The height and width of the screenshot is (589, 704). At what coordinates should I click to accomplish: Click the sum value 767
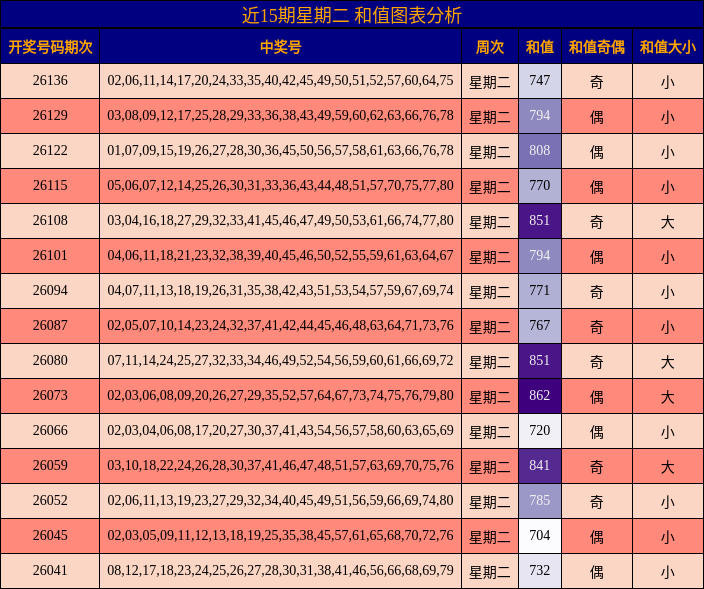point(540,325)
